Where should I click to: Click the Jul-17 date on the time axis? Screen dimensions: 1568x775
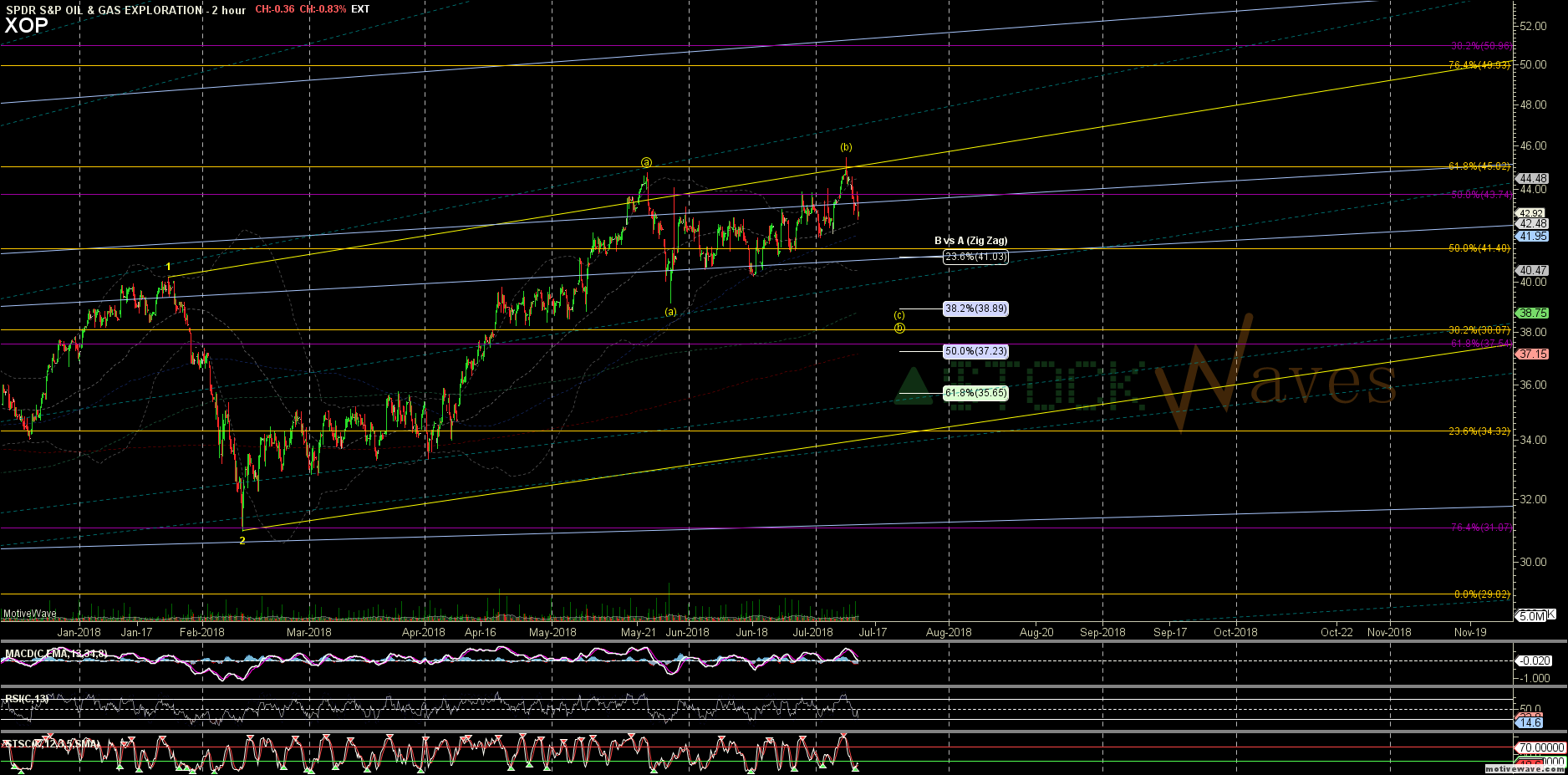(873, 632)
